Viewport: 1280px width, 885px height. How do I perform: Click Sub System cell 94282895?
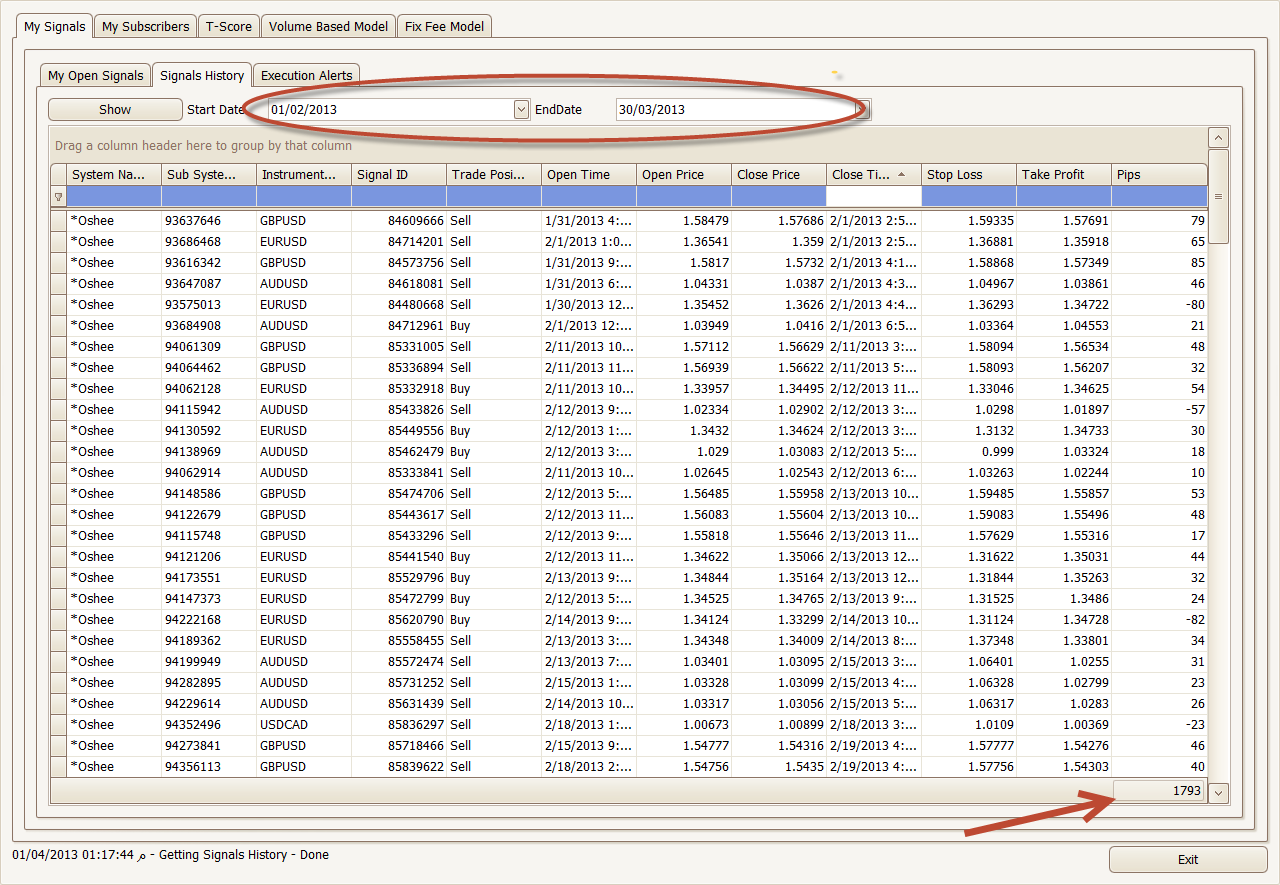(209, 682)
